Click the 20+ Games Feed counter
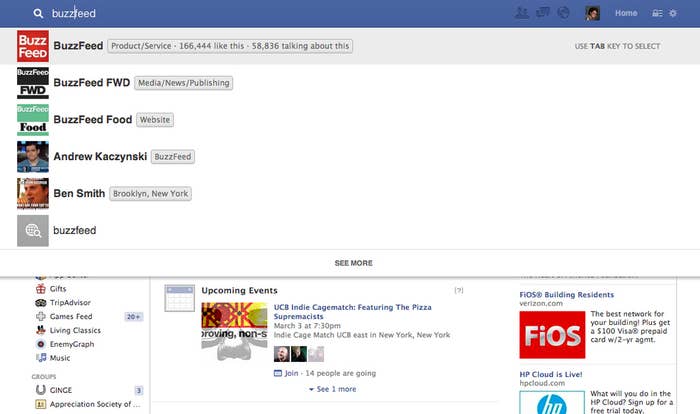 pyautogui.click(x=133, y=317)
